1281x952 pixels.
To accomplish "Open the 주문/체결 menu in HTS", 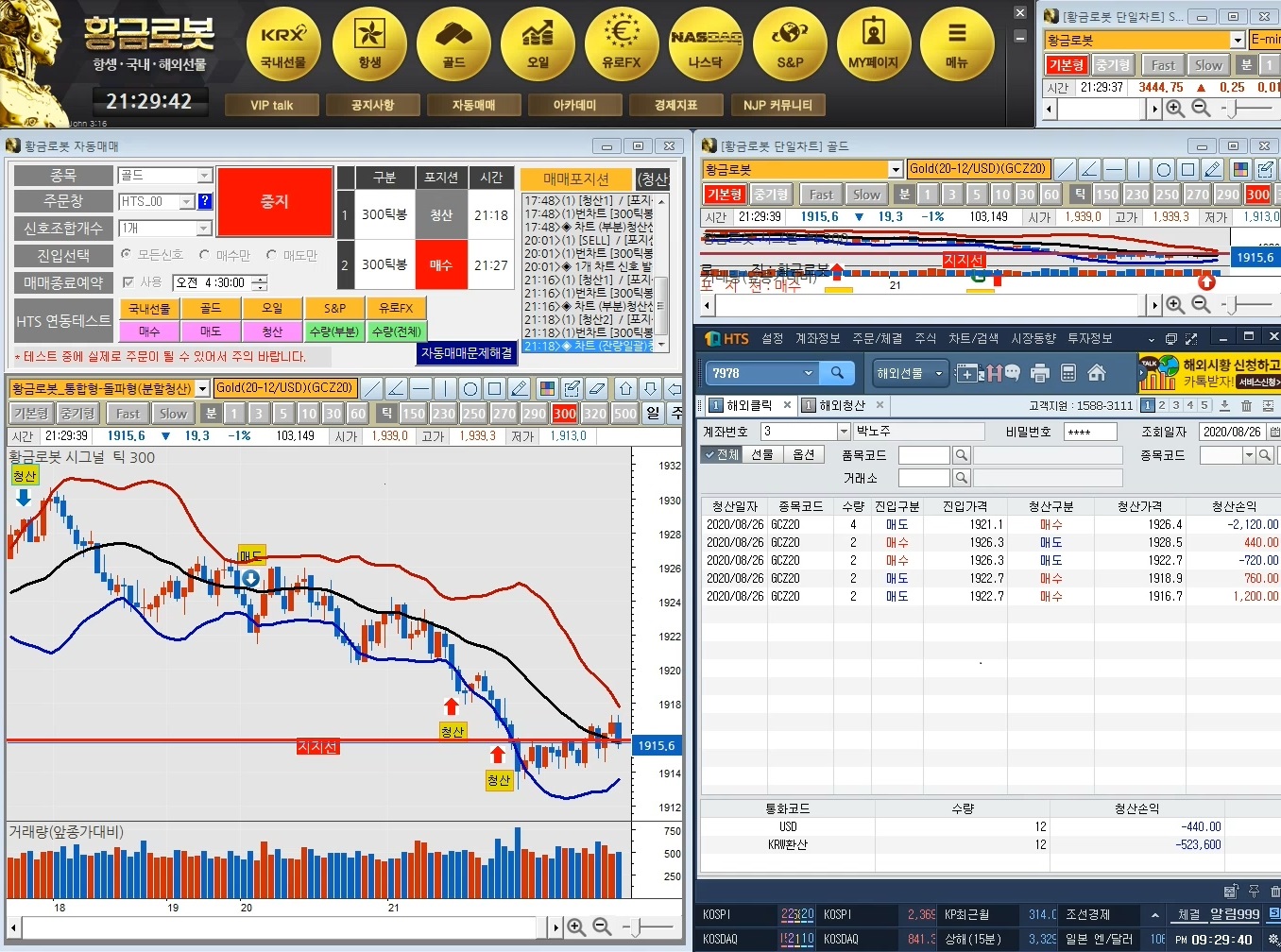I will (x=877, y=338).
